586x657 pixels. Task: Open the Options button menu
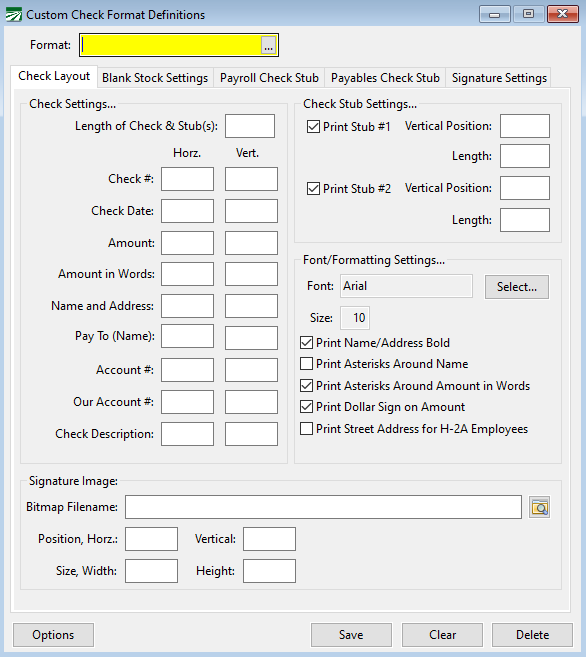(53, 635)
